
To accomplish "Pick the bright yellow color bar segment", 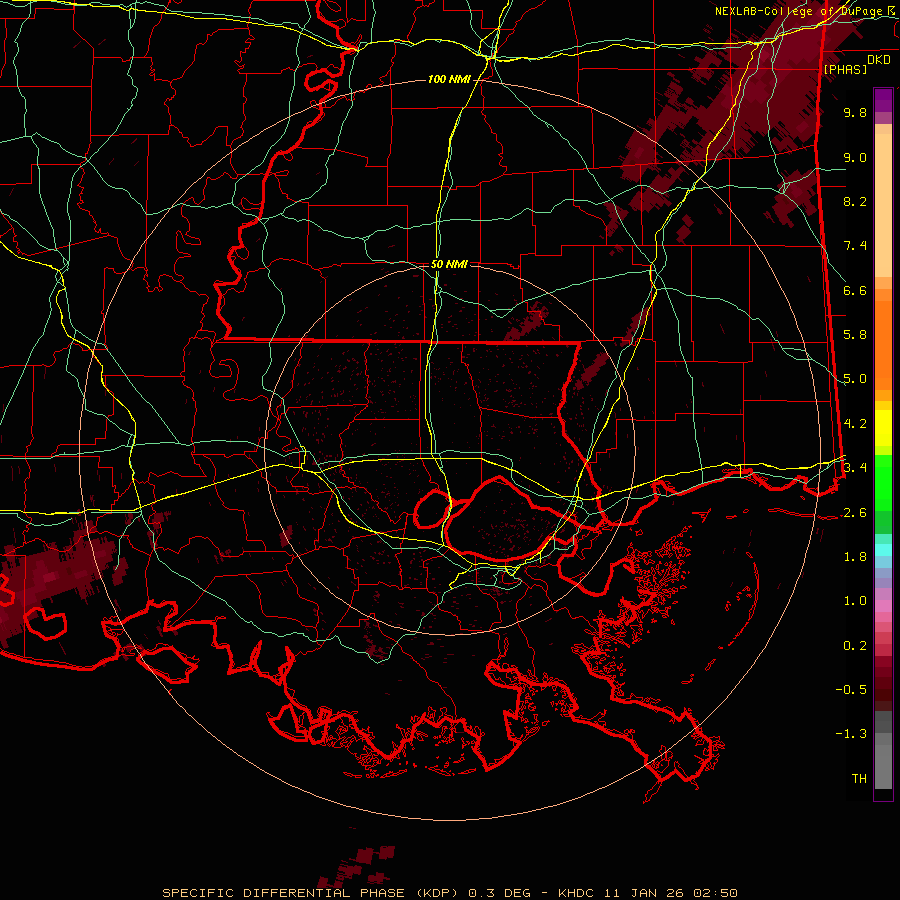I will coord(883,428).
